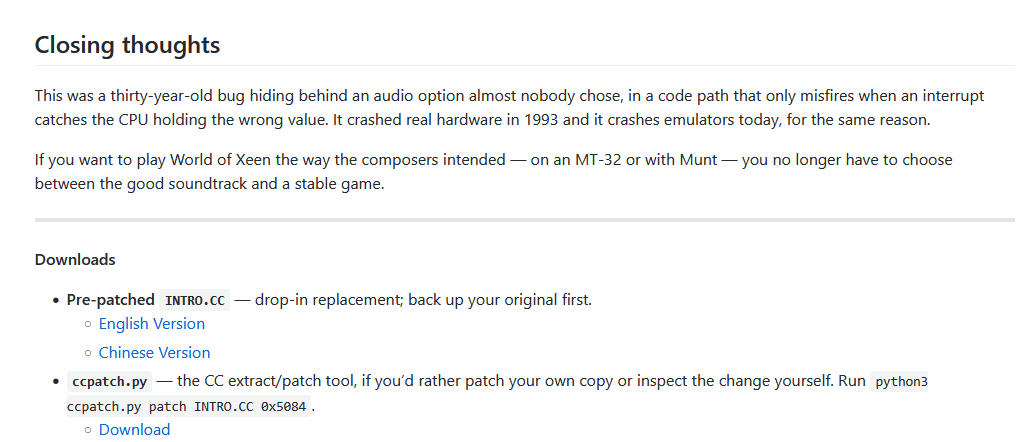The width and height of the screenshot is (1019, 442).
Task: Open the Chinese Version download link
Action: tap(155, 352)
